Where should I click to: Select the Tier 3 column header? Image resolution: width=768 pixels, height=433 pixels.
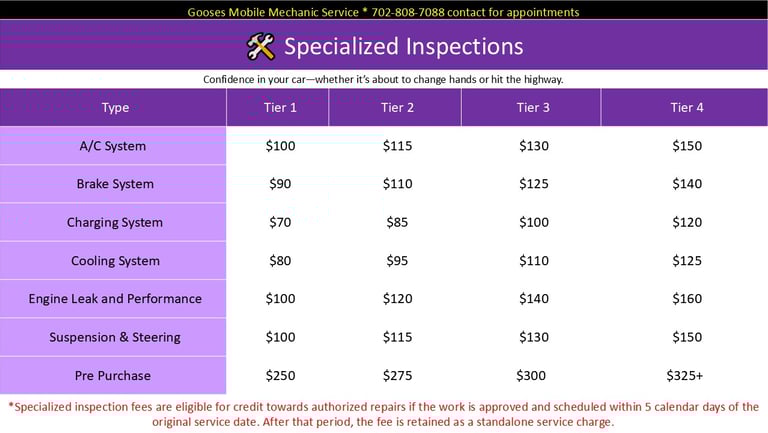[534, 107]
